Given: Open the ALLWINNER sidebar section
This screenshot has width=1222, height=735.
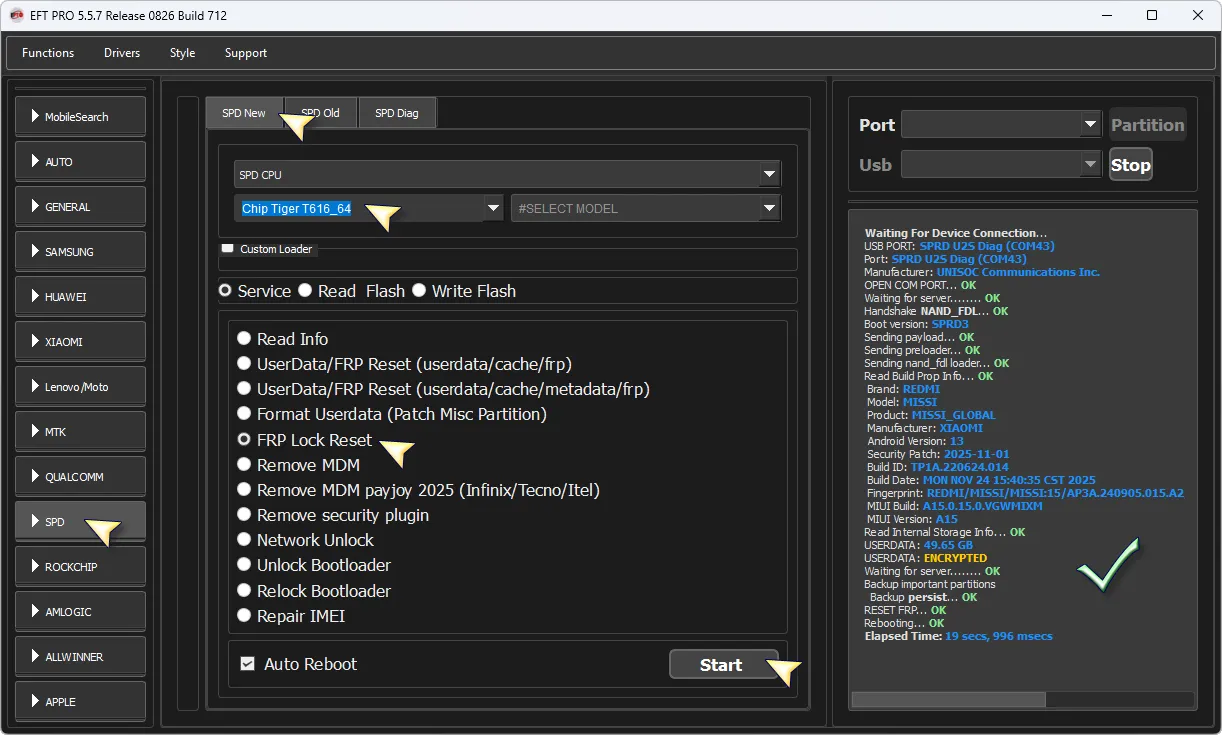Looking at the screenshot, I should tap(81, 656).
